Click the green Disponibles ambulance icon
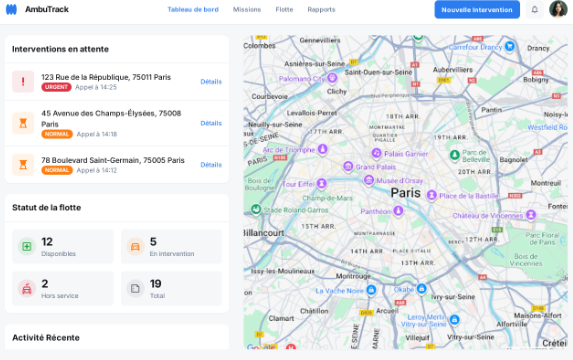Image resolution: width=573 pixels, height=360 pixels. (27, 246)
